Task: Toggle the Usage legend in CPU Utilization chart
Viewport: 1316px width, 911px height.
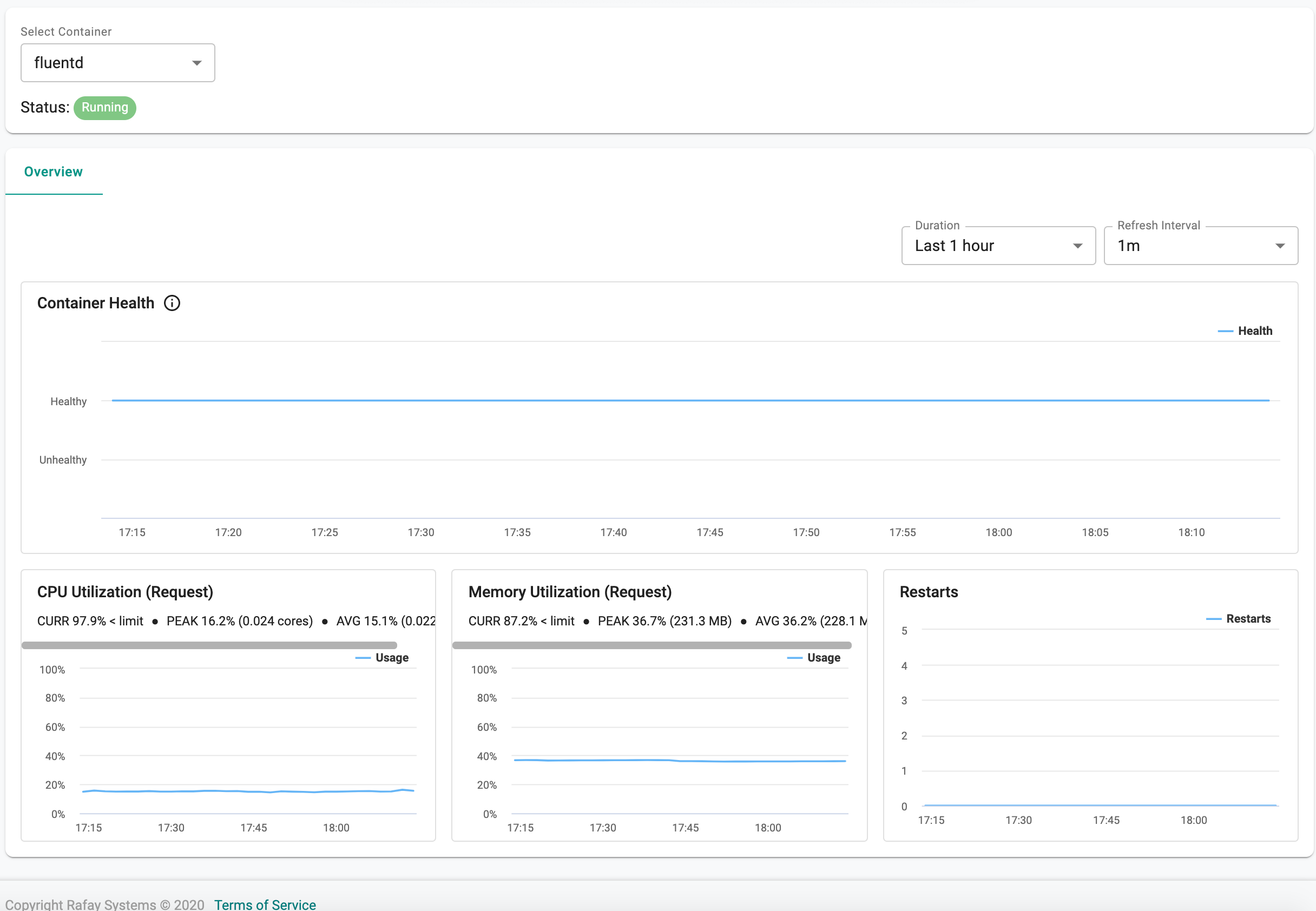Action: [x=382, y=658]
